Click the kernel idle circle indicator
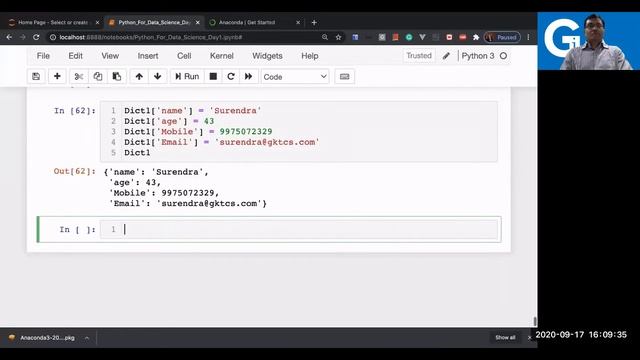Viewport: 640px width, 360px height. tap(503, 56)
